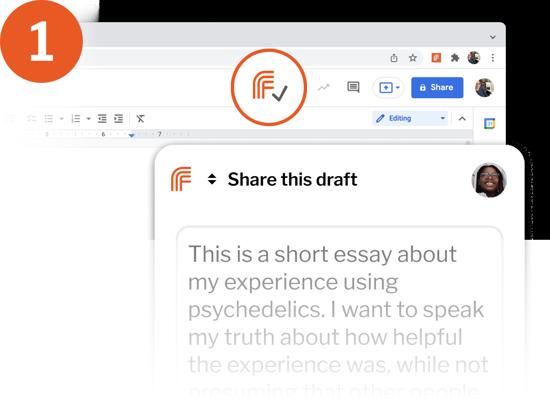Open the comment history icon
550x400 pixels.
pyautogui.click(x=353, y=87)
